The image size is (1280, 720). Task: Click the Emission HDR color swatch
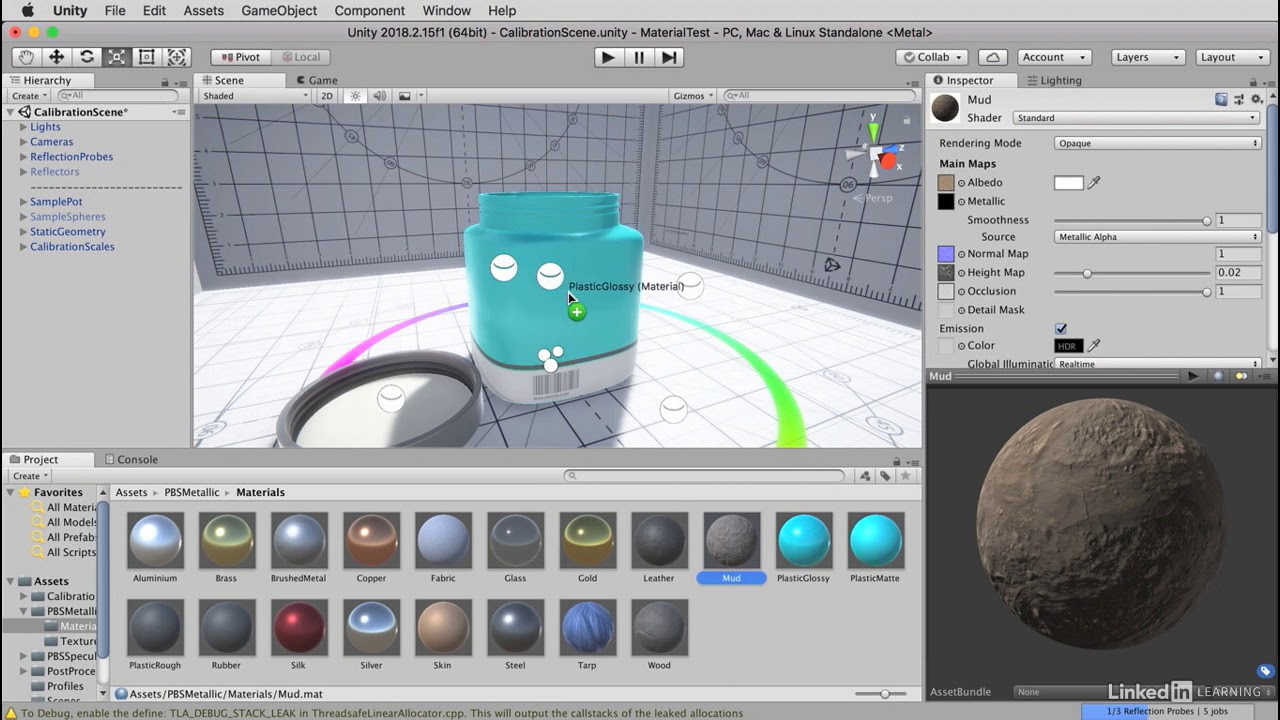point(1068,346)
